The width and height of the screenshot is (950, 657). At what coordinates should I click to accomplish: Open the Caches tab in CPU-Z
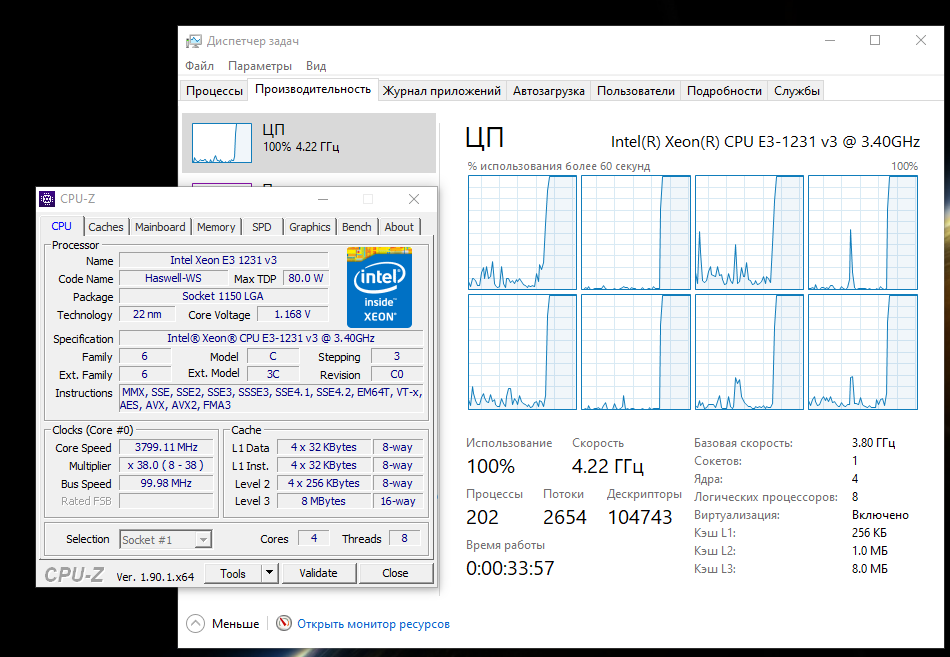tap(105, 227)
